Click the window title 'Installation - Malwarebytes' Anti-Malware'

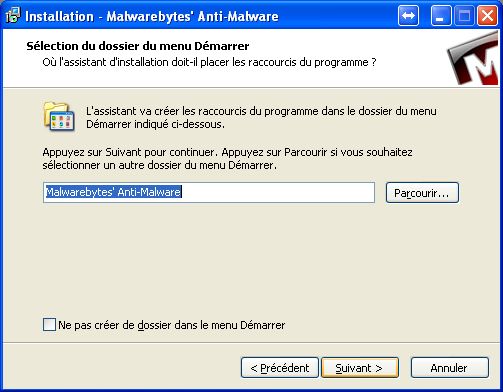(x=152, y=16)
